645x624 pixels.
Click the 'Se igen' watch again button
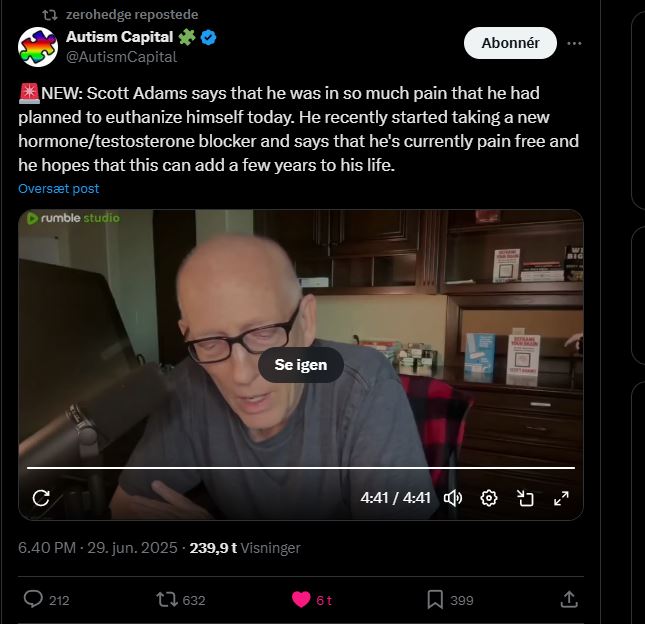301,365
